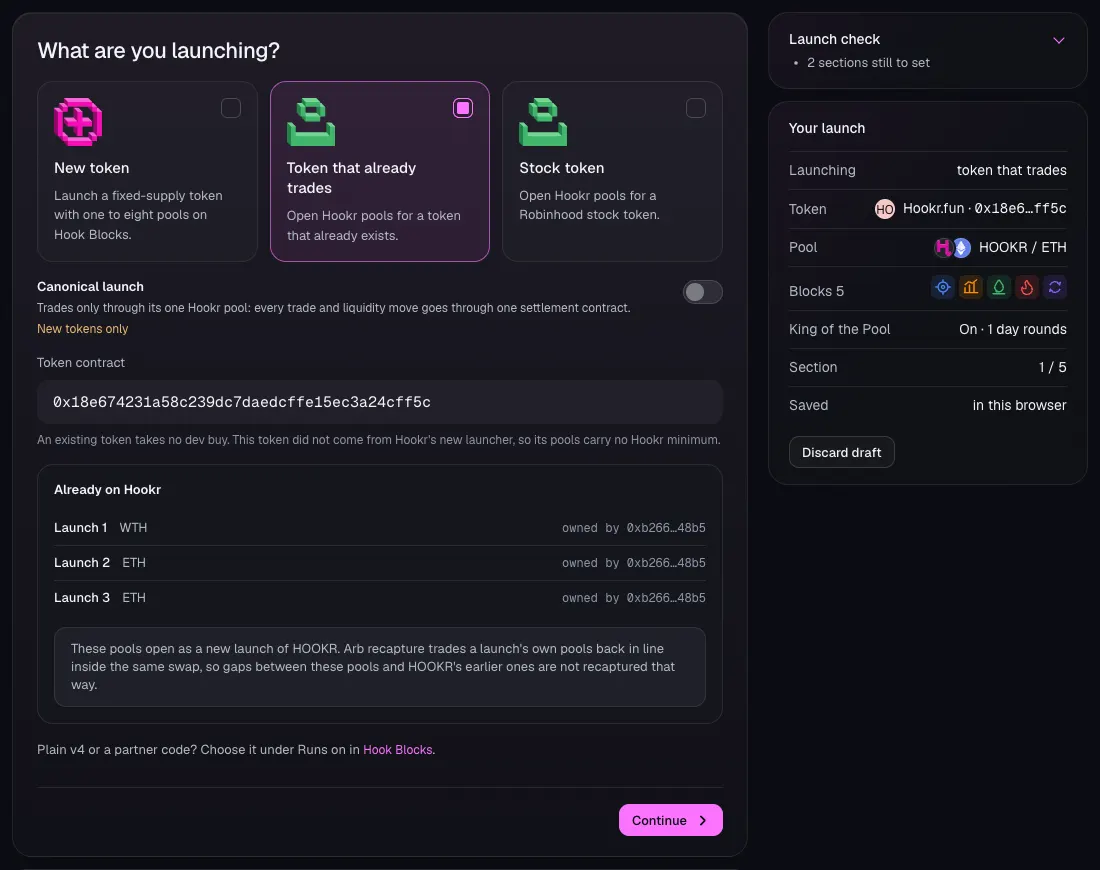The image size is (1100, 870).
Task: Select the 'Token that already trades' card title
Action: click(x=351, y=178)
